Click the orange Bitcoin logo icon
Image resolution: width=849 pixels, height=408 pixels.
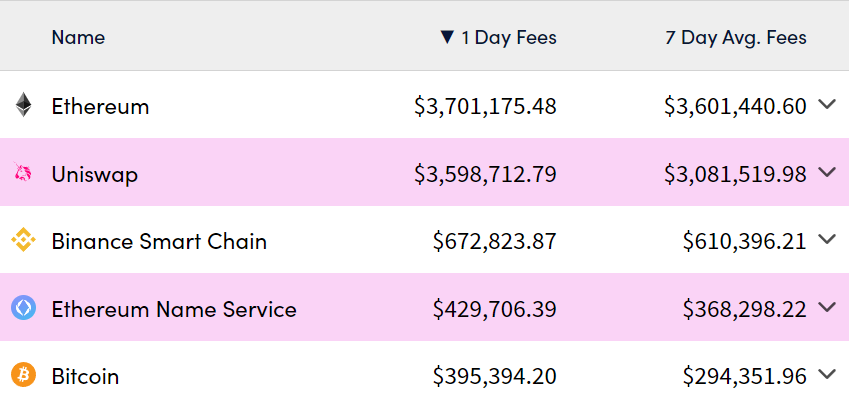coord(23,376)
